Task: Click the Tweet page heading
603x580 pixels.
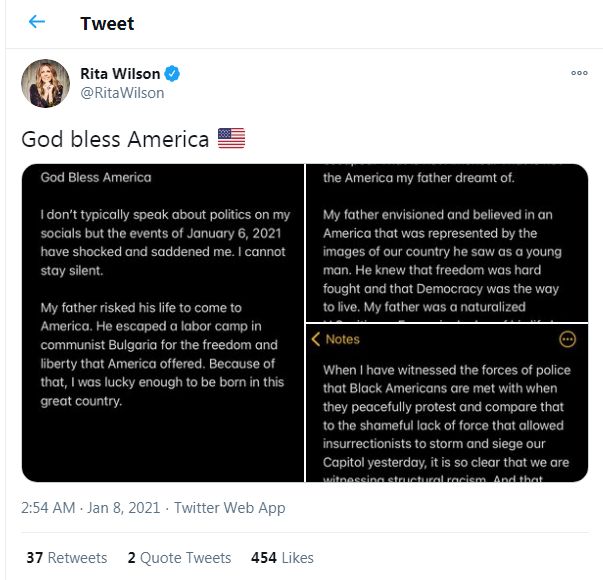Action: tap(107, 23)
